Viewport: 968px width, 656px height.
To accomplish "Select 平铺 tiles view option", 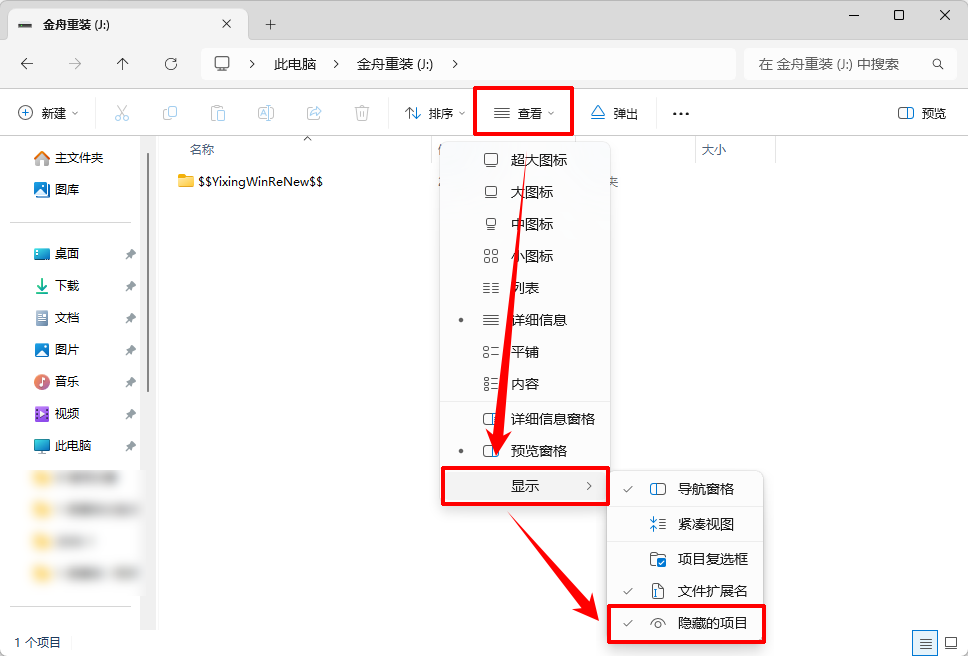I will pos(525,352).
